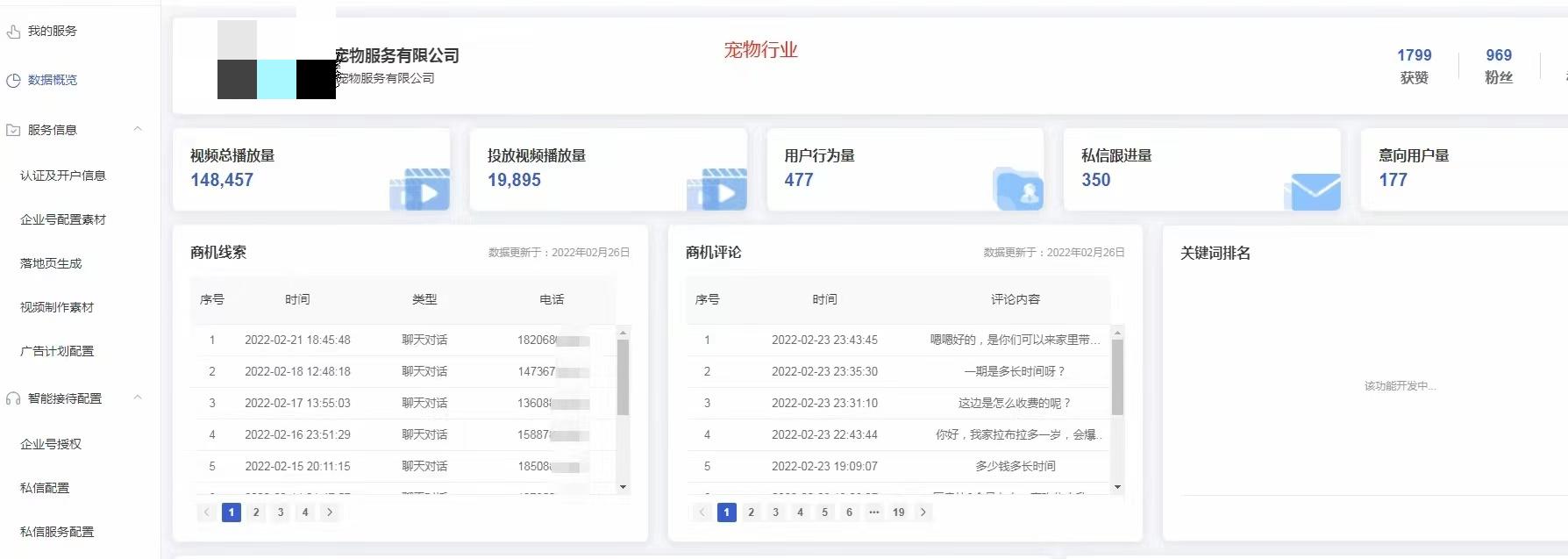1568x559 pixels.
Task: Click next page arrow in 商机评论
Action: [923, 512]
